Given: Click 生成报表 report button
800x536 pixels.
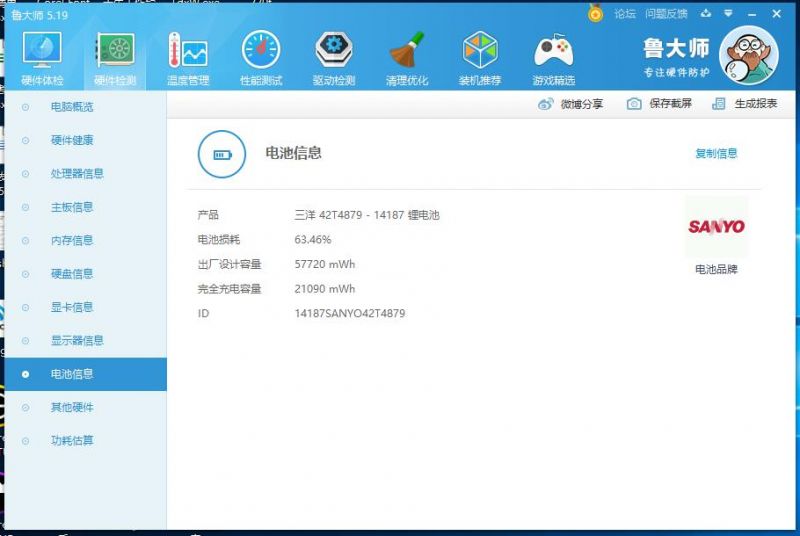Looking at the screenshot, I should pos(744,104).
